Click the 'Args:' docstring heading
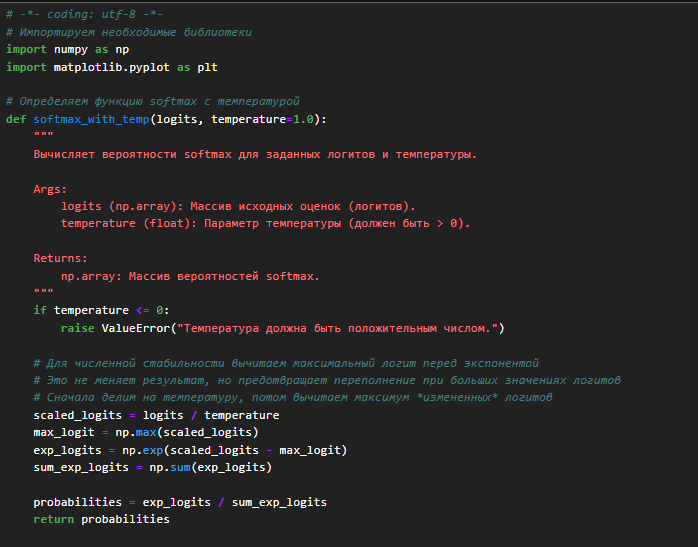 [50, 188]
